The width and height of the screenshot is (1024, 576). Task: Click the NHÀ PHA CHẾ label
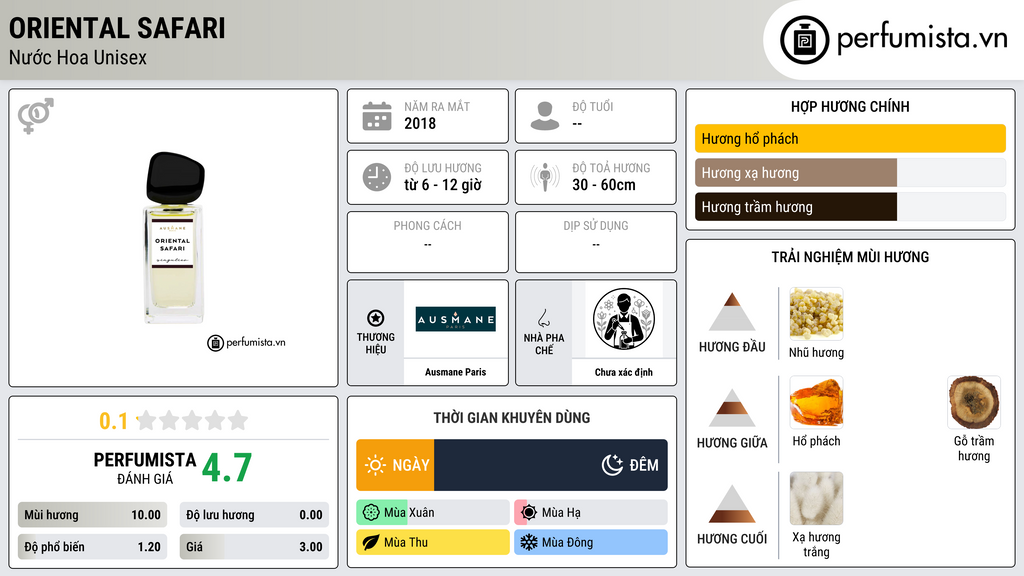(x=544, y=344)
